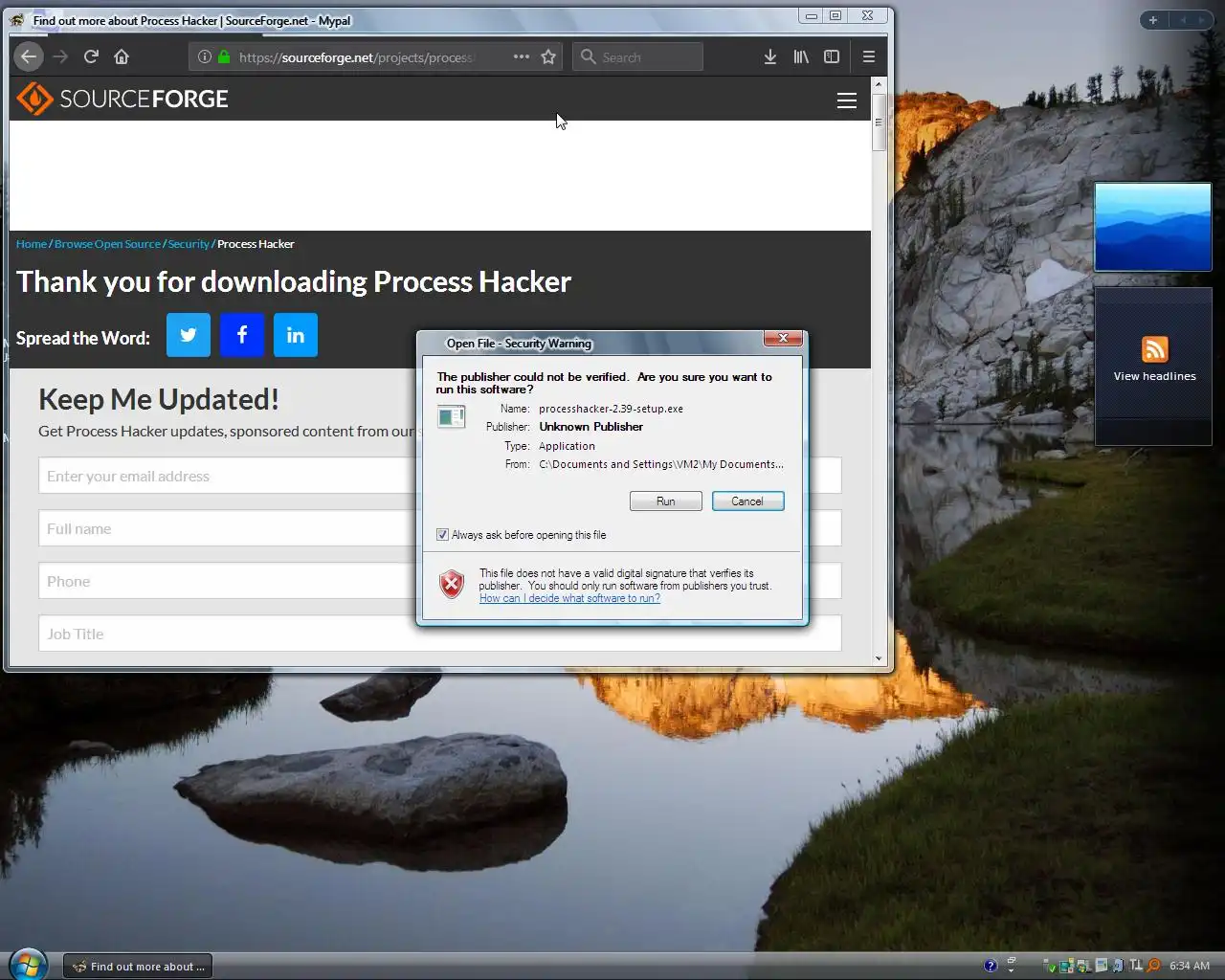Click the browser forward arrow
This screenshot has height=980, width=1225.
coord(60,56)
